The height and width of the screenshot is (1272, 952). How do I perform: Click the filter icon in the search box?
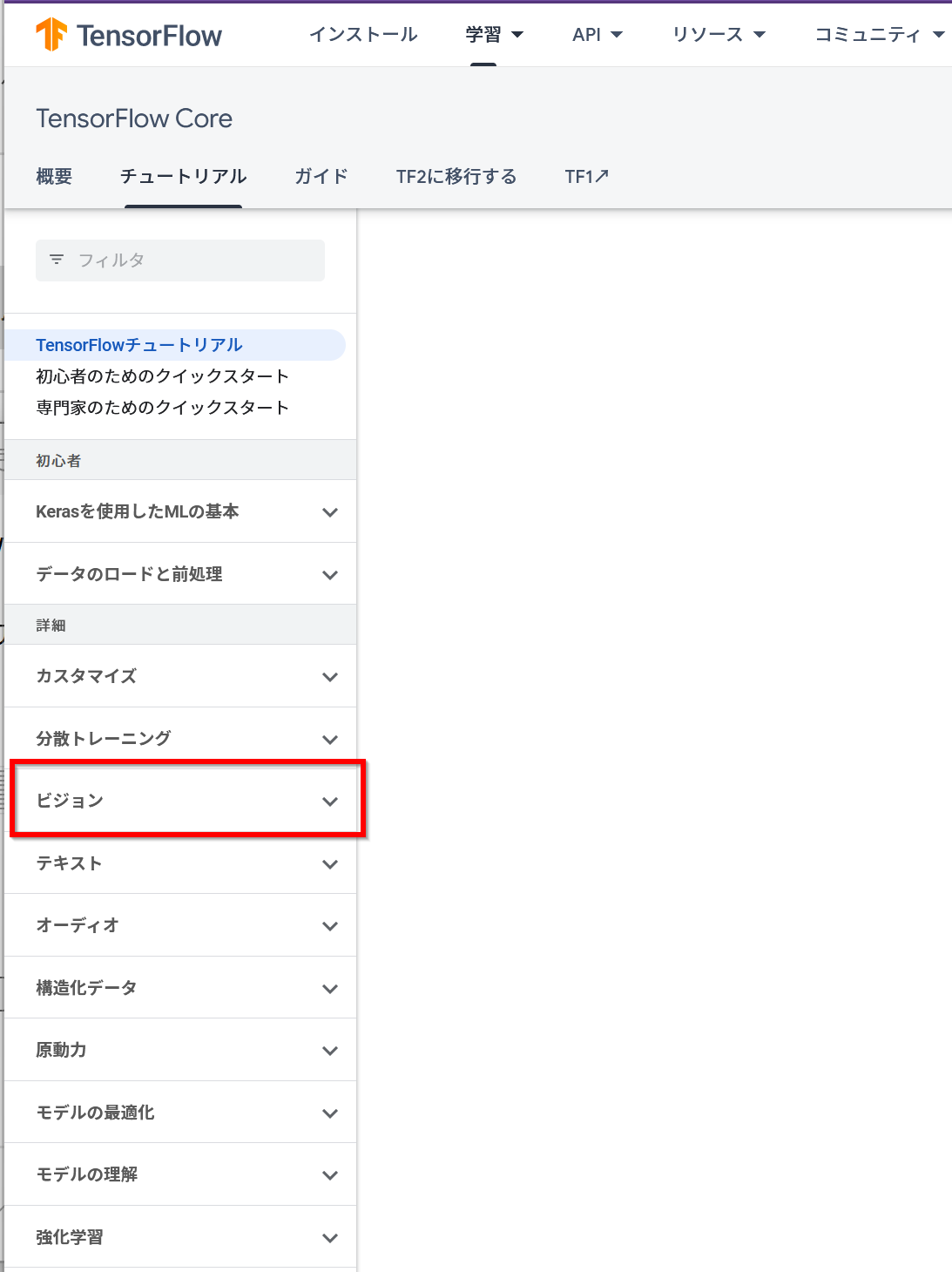[x=57, y=260]
